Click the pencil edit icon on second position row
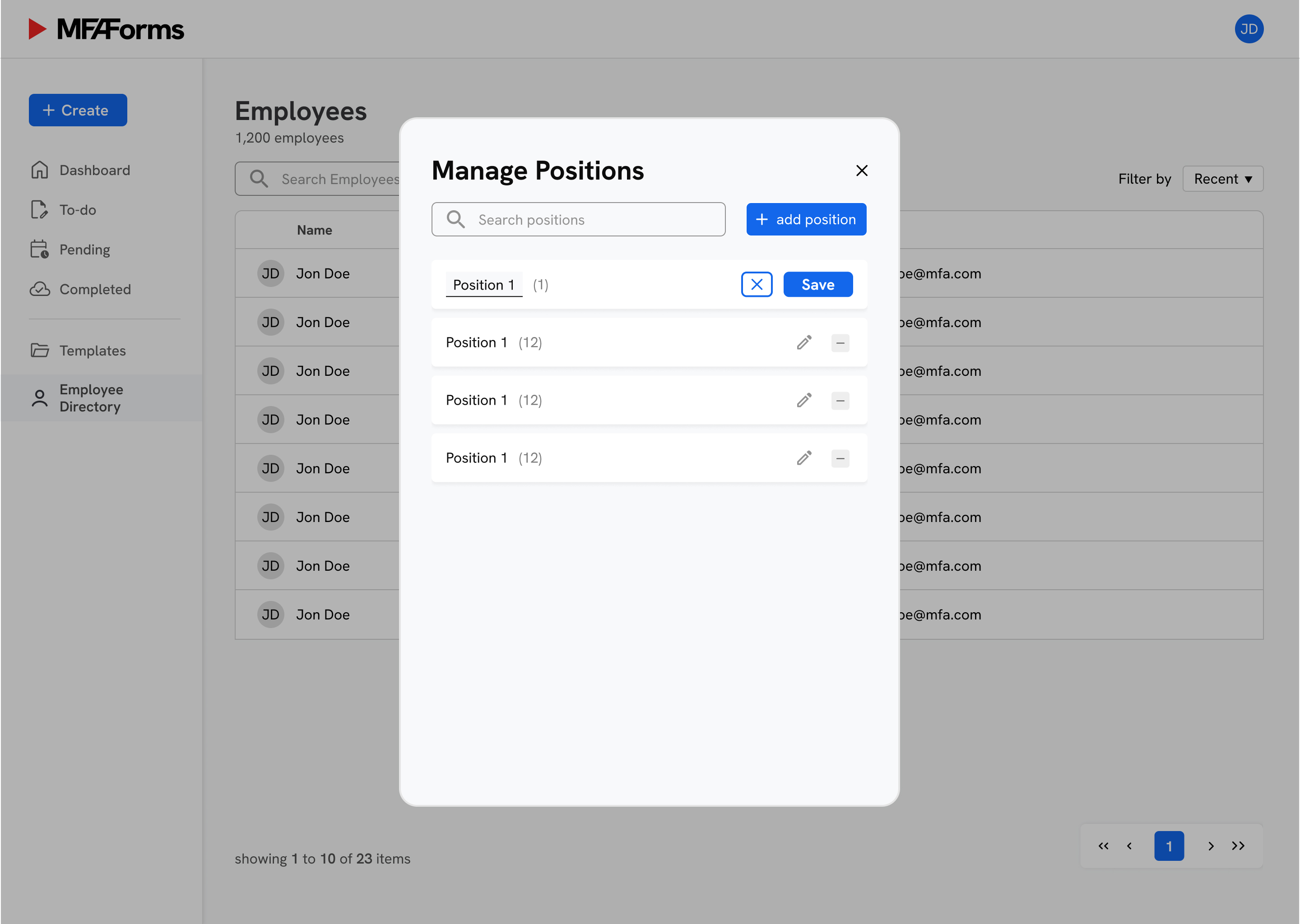 pos(803,342)
